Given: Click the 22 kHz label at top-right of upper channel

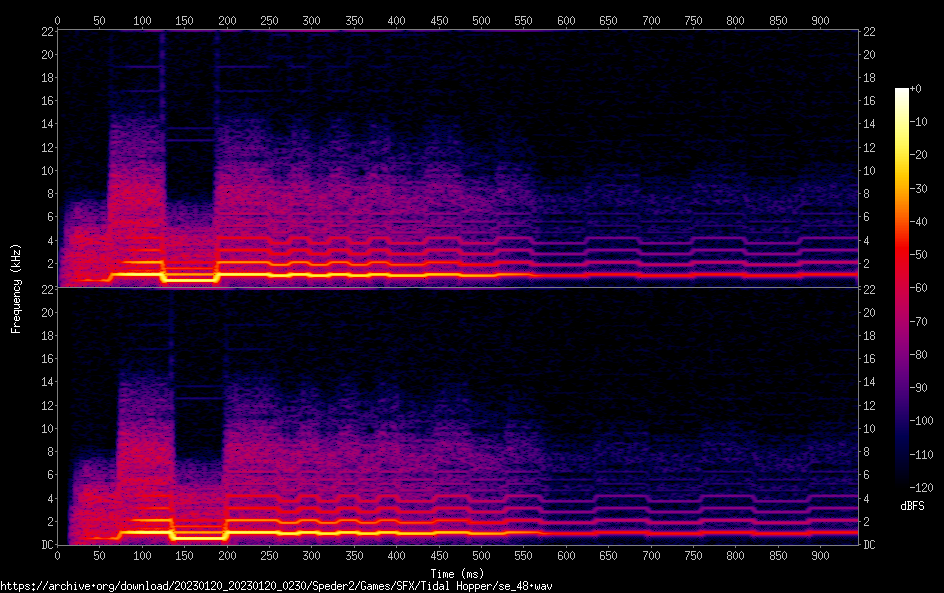Looking at the screenshot, I should [x=870, y=32].
